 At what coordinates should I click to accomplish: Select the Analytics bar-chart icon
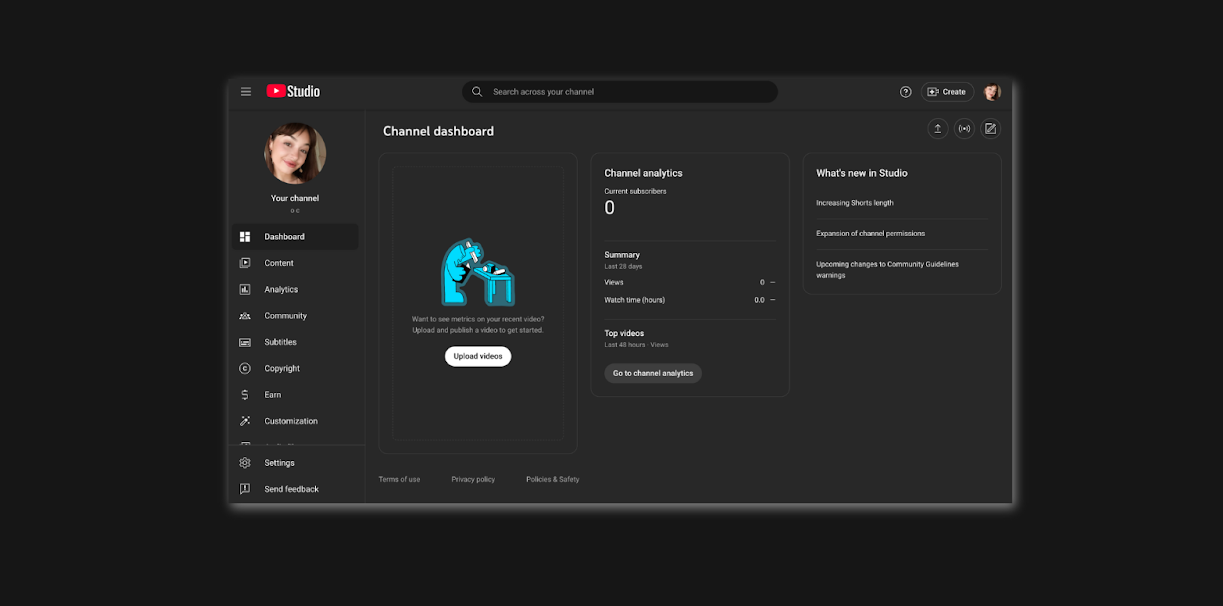click(x=245, y=289)
